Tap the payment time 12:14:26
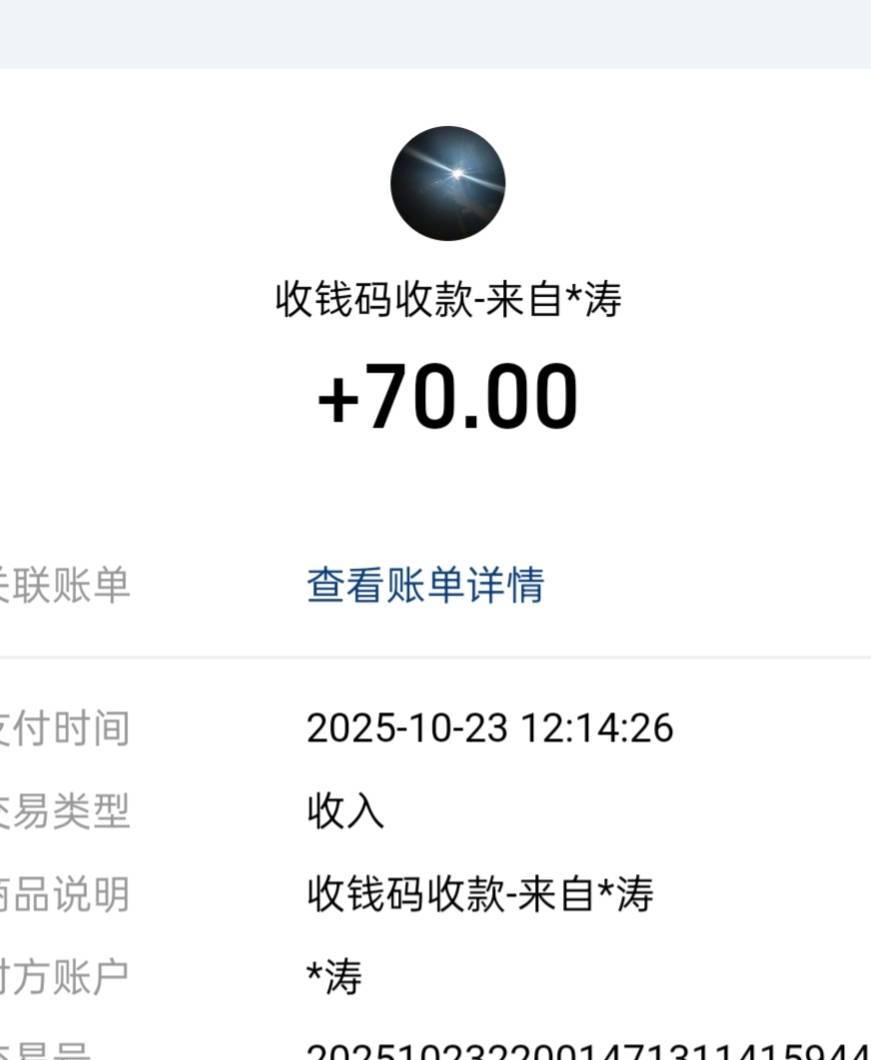871x1060 pixels. pos(595,728)
